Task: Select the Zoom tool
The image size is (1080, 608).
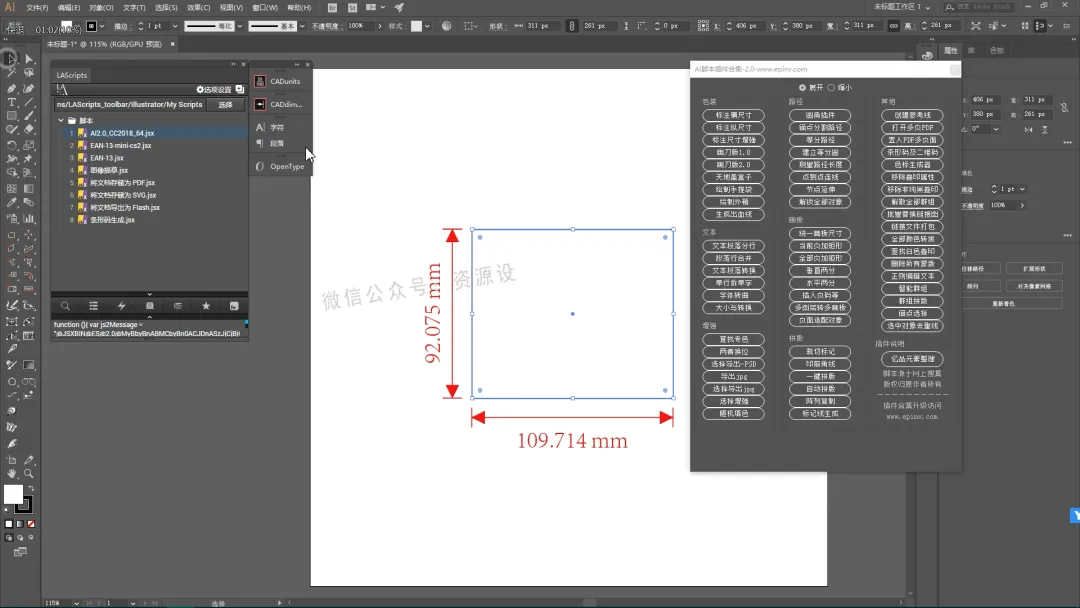Action: (x=29, y=474)
